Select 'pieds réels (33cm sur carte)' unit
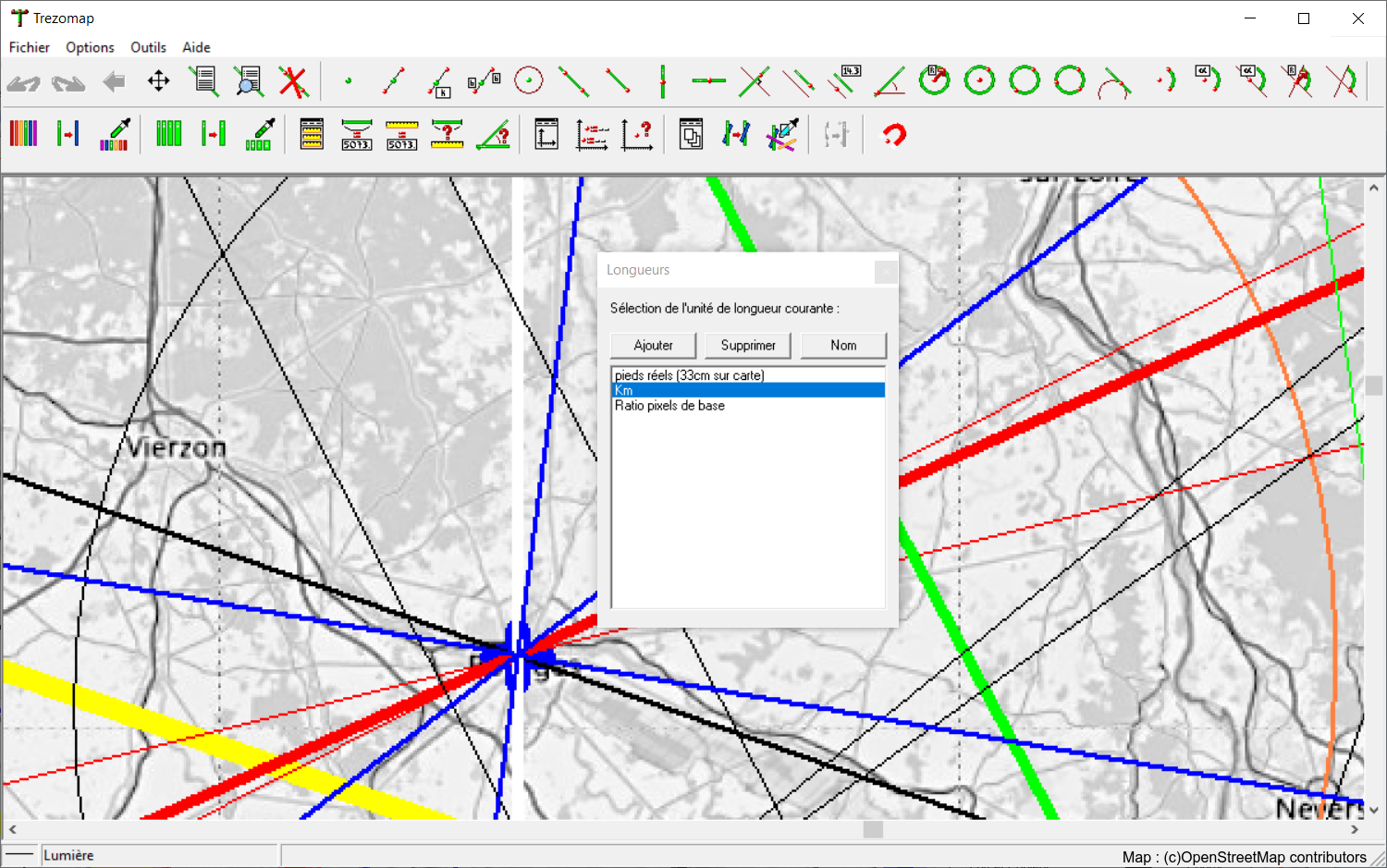Screen dimensions: 1387x868 690,375
